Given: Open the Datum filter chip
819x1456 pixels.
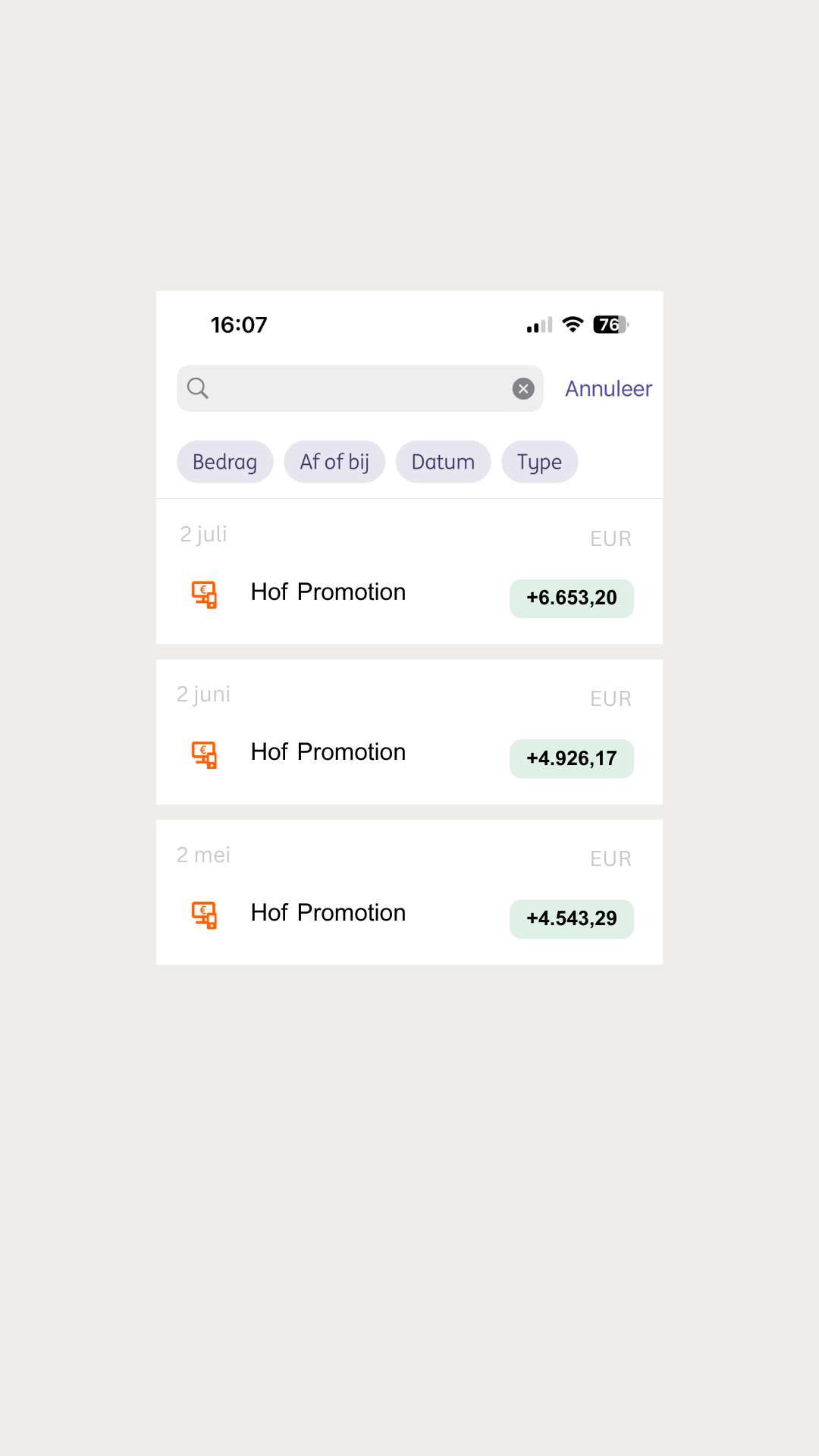Looking at the screenshot, I should (x=443, y=462).
